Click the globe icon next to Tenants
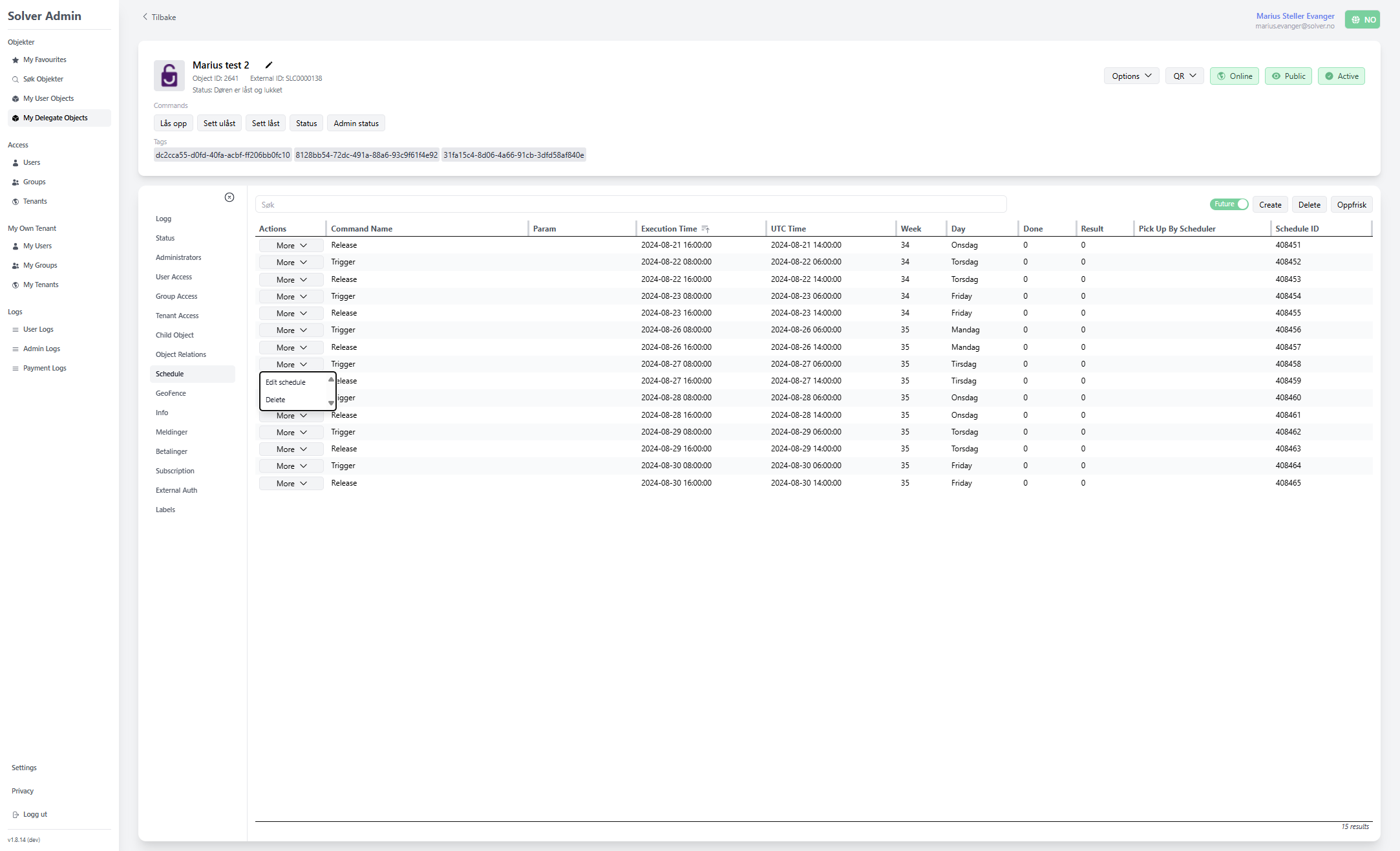The image size is (1400, 851). [16, 202]
